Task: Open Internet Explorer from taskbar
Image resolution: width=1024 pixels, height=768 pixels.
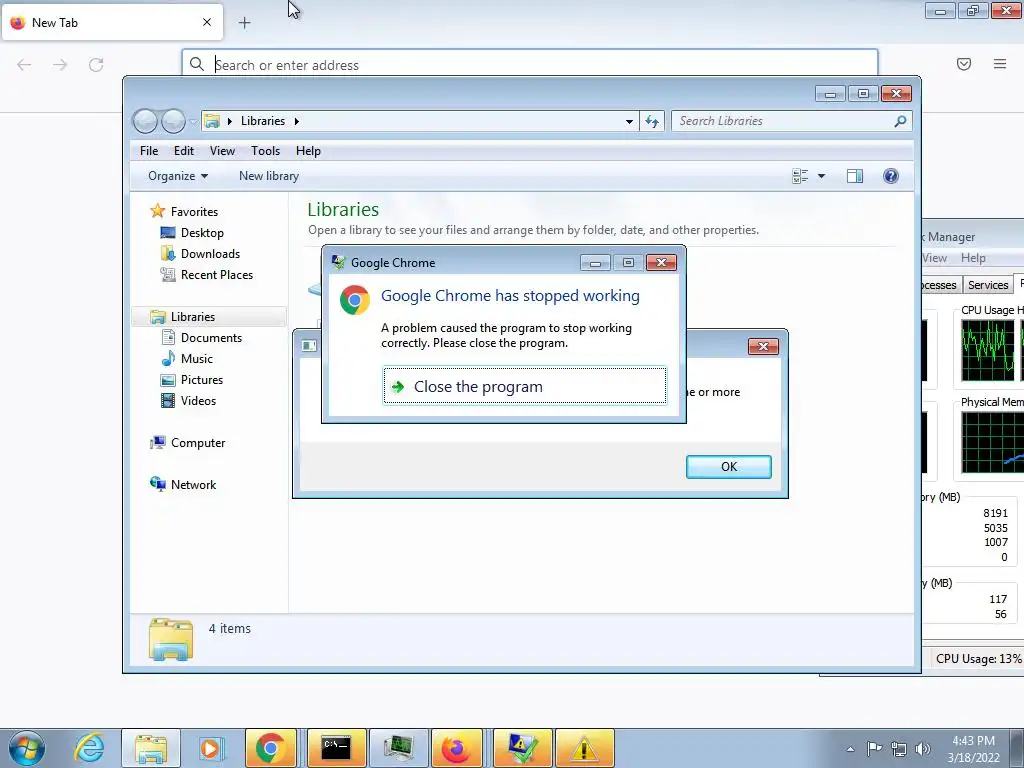Action: pos(89,748)
